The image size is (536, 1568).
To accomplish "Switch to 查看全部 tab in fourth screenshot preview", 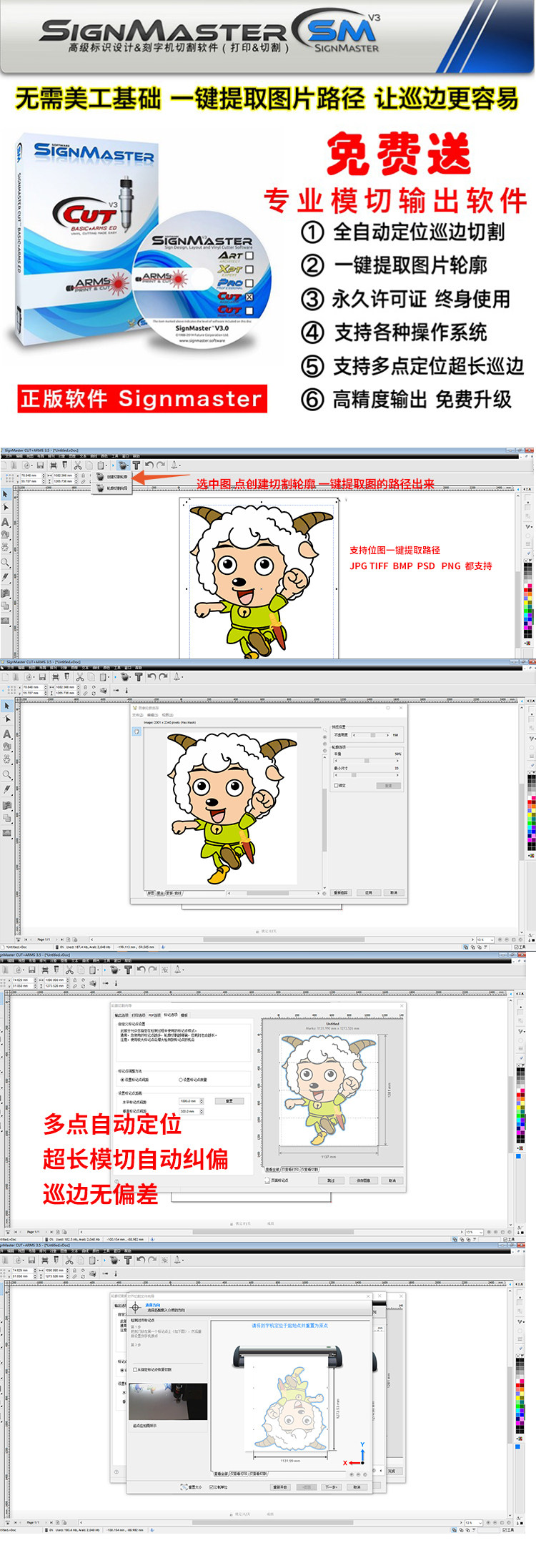I will click(221, 1474).
